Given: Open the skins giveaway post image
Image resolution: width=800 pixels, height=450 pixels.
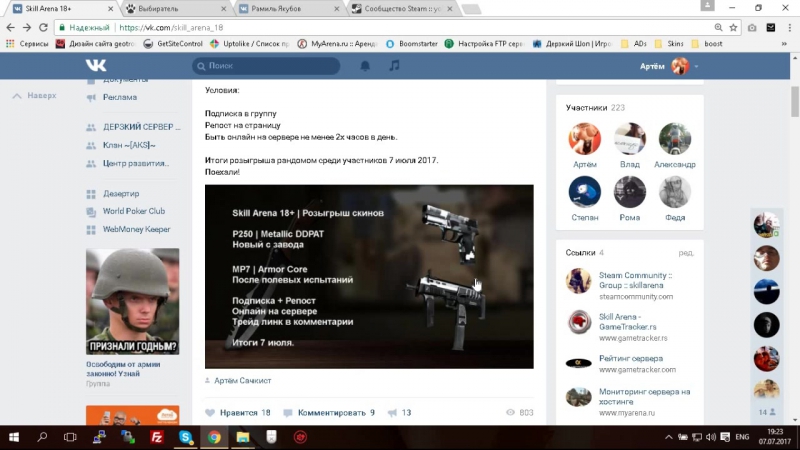Looking at the screenshot, I should pos(369,277).
